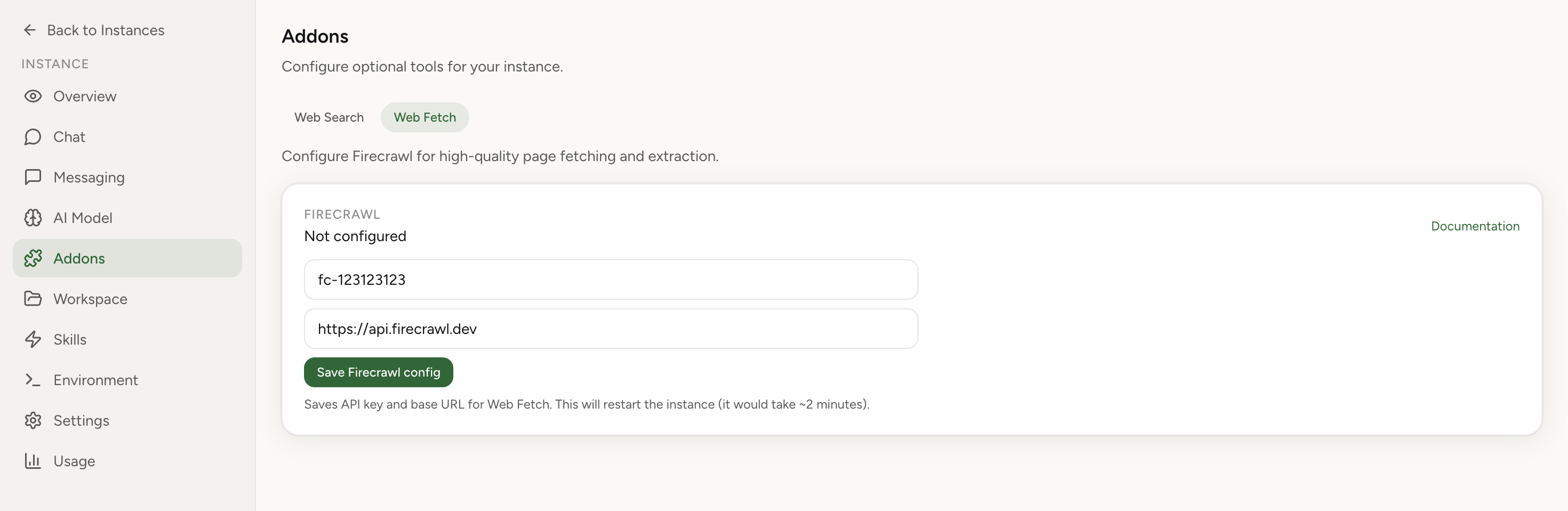The height and width of the screenshot is (511, 1568).
Task: Open Settings via the gear icon
Action: click(x=33, y=420)
